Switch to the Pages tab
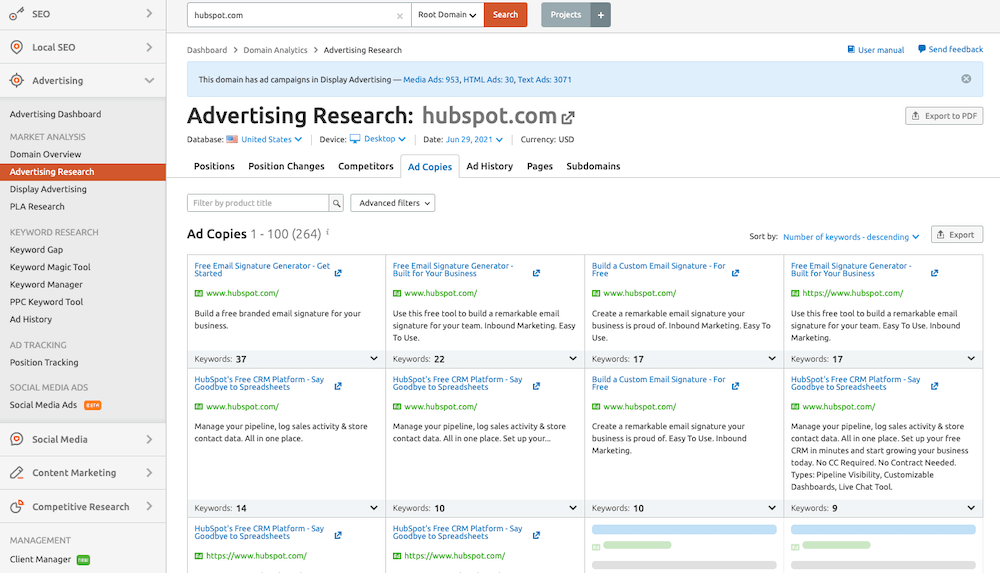The image size is (1000, 573). coord(540,166)
